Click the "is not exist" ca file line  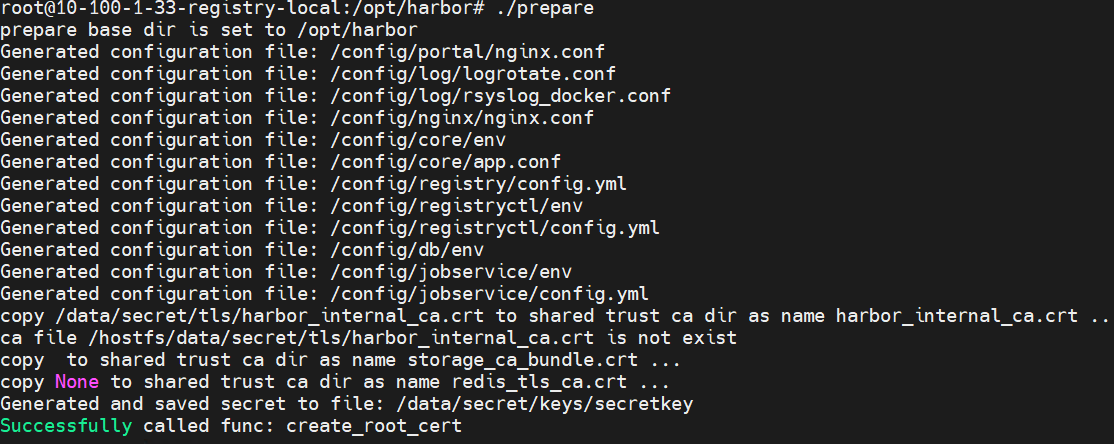tap(368, 338)
